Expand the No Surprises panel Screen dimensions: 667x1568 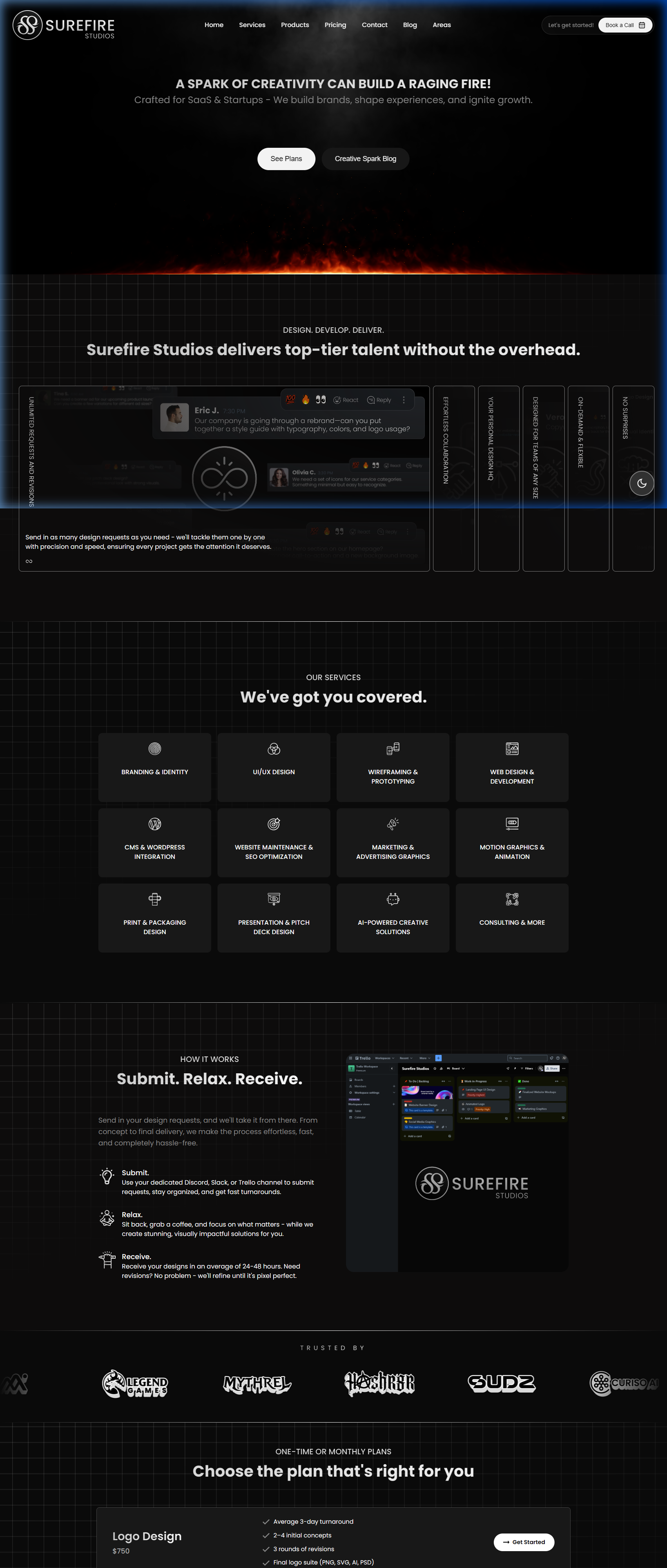(x=633, y=478)
